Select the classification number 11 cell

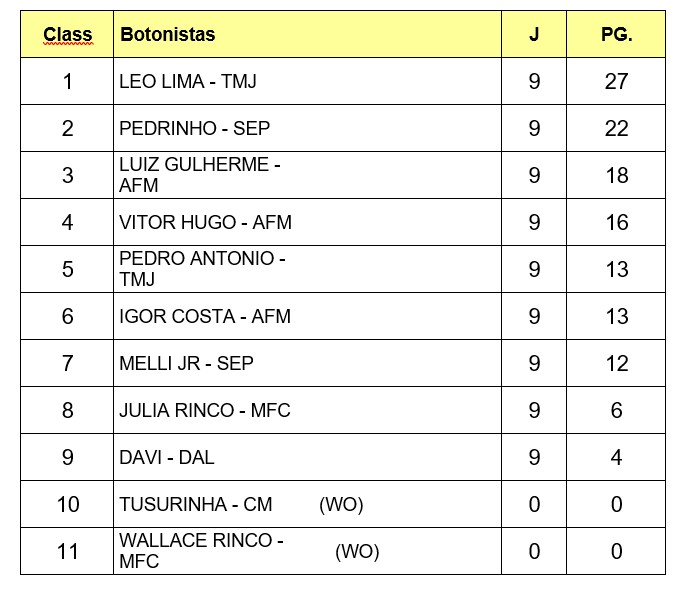point(67,551)
